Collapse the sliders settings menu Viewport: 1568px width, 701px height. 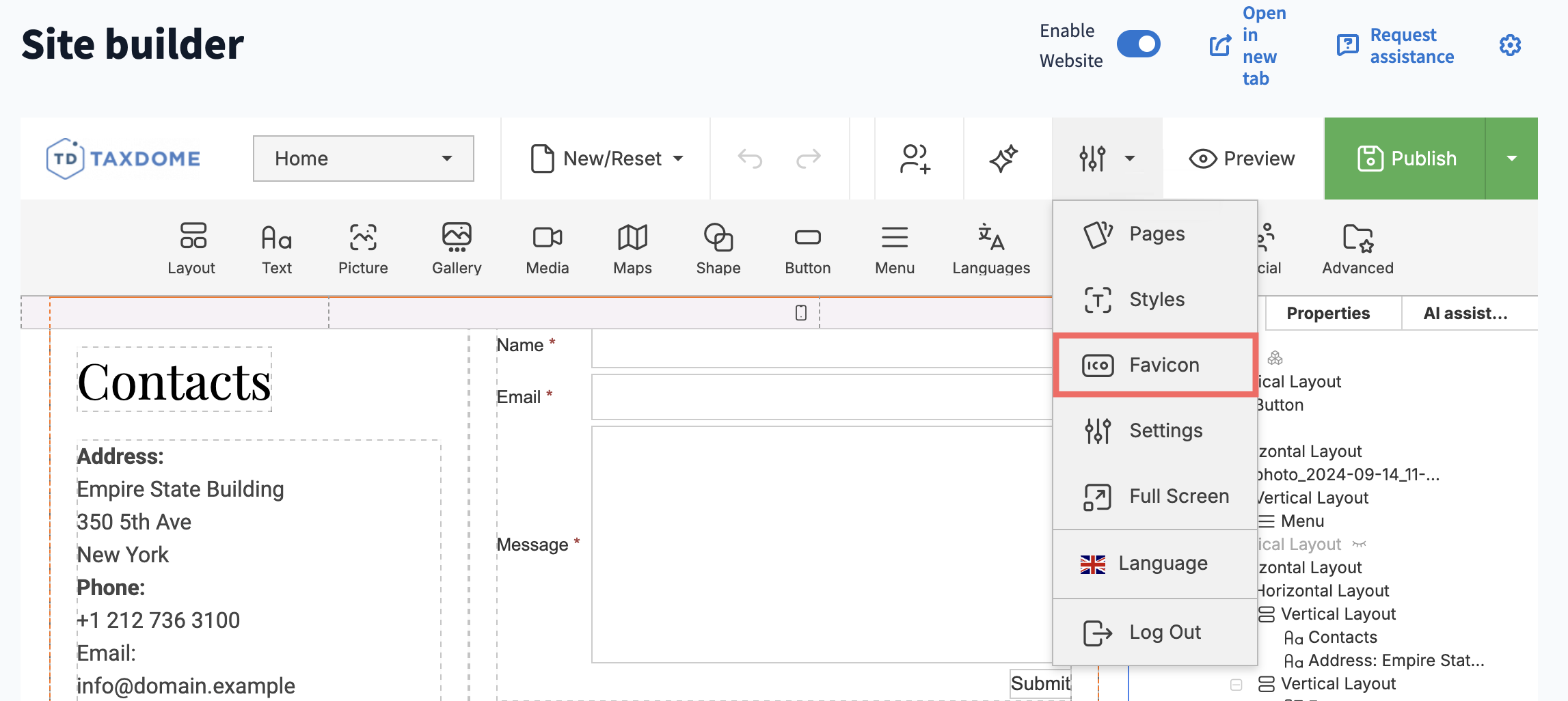(1107, 159)
